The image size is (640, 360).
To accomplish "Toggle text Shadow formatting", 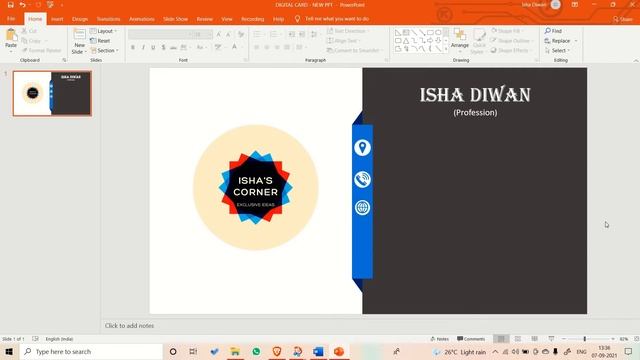I will coord(163,48).
